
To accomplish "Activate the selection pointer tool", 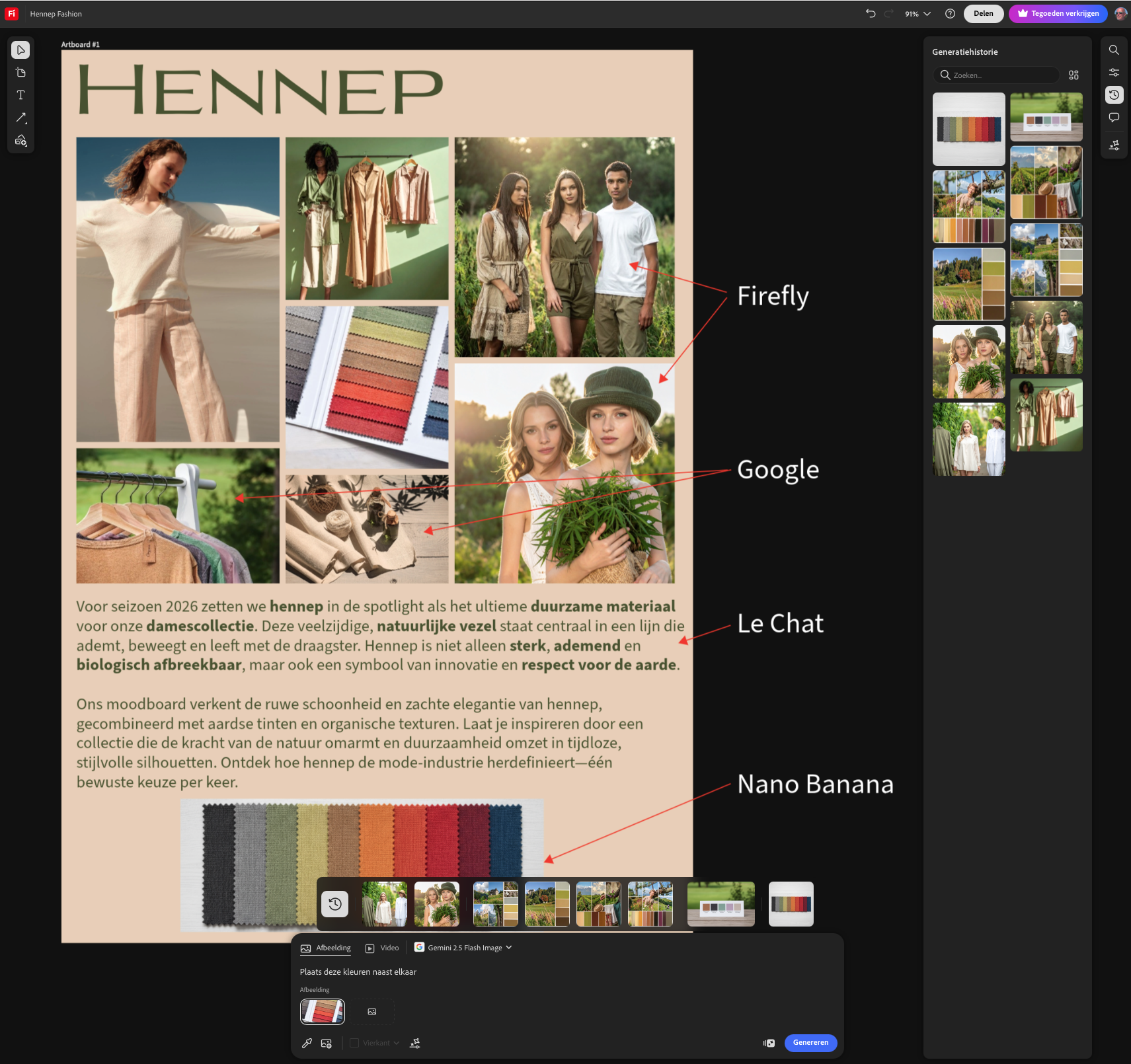I will 20,50.
